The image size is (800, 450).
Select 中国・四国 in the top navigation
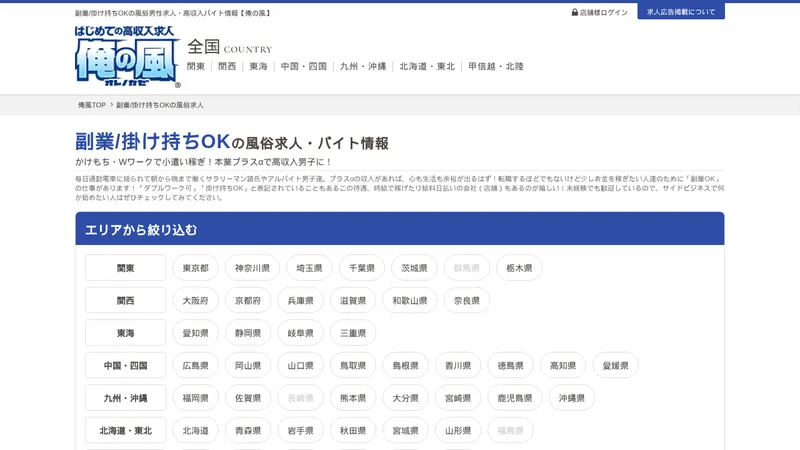(x=304, y=66)
